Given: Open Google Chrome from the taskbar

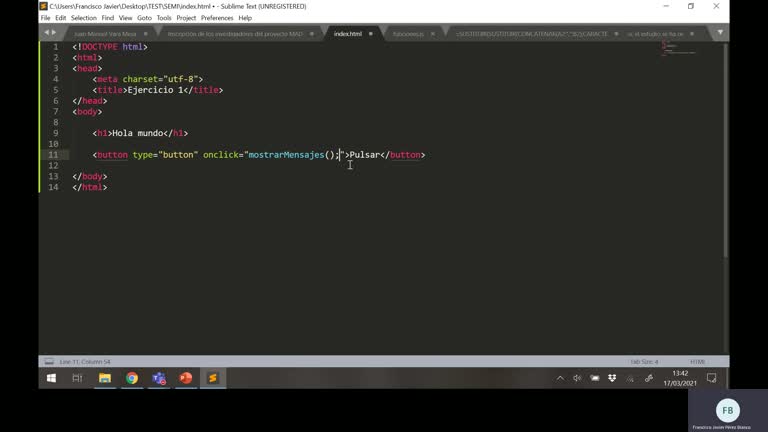Looking at the screenshot, I should click(132, 378).
